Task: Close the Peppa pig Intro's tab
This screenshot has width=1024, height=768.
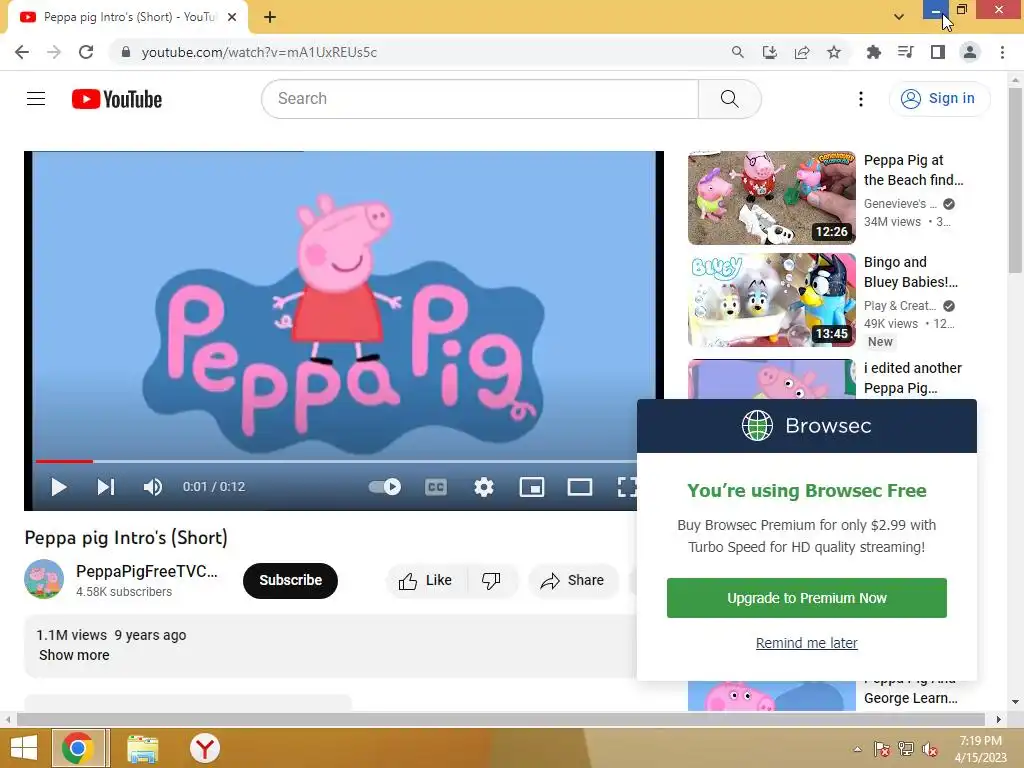Action: (232, 17)
